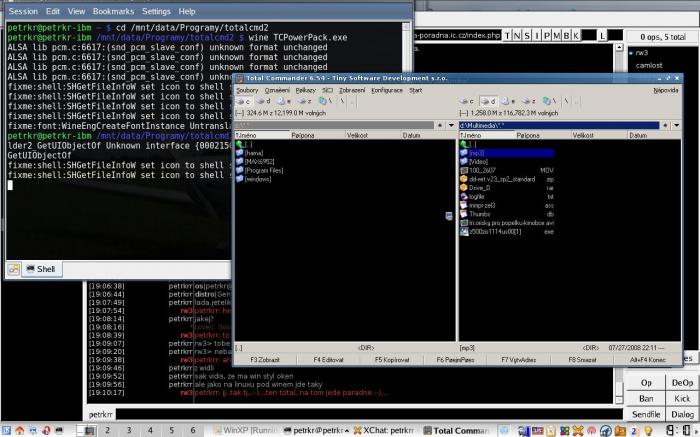Click the XChat message input field
Screen dimensions: 700x437
(x=369, y=414)
